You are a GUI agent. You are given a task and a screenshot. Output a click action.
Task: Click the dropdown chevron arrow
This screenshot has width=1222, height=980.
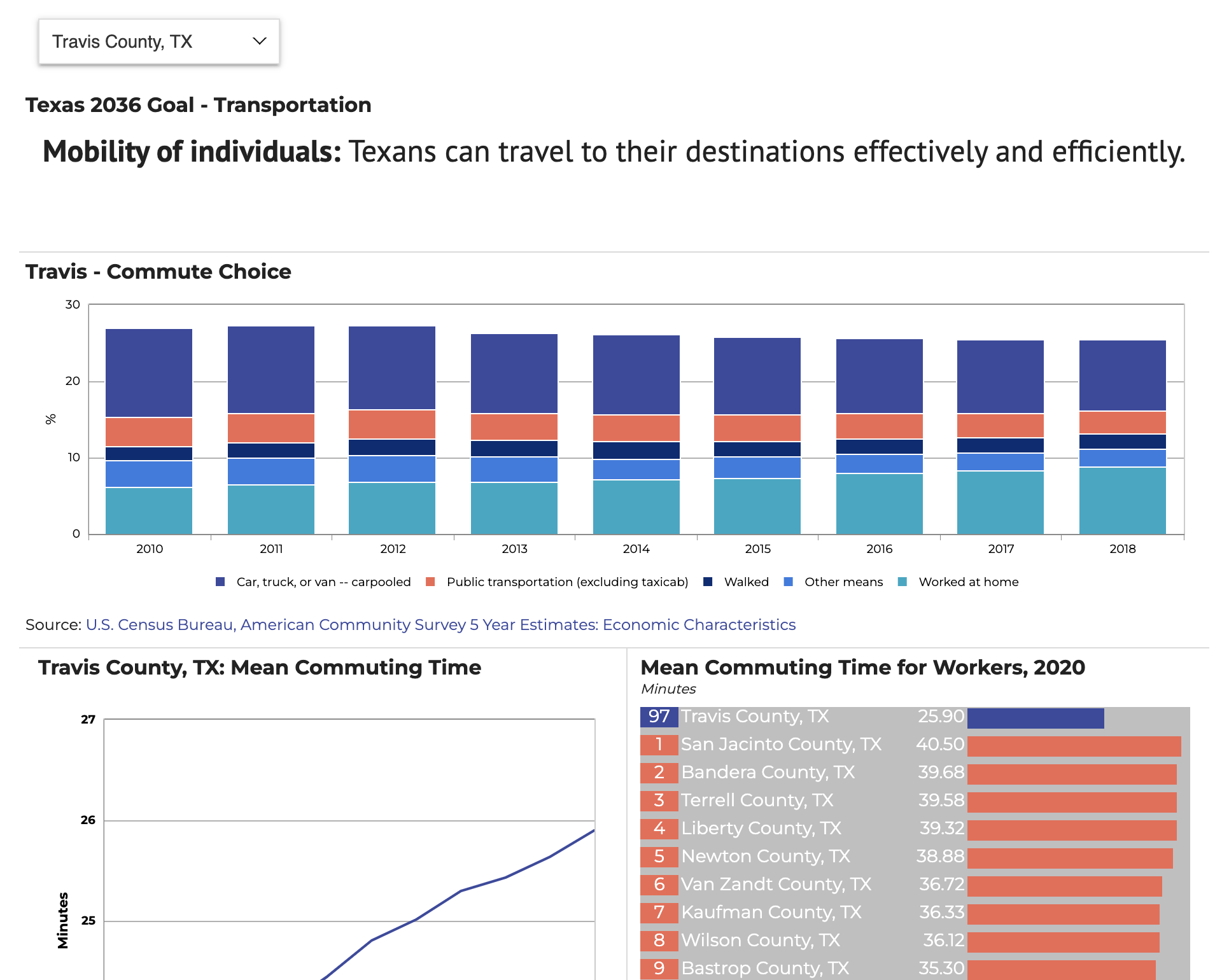click(259, 41)
